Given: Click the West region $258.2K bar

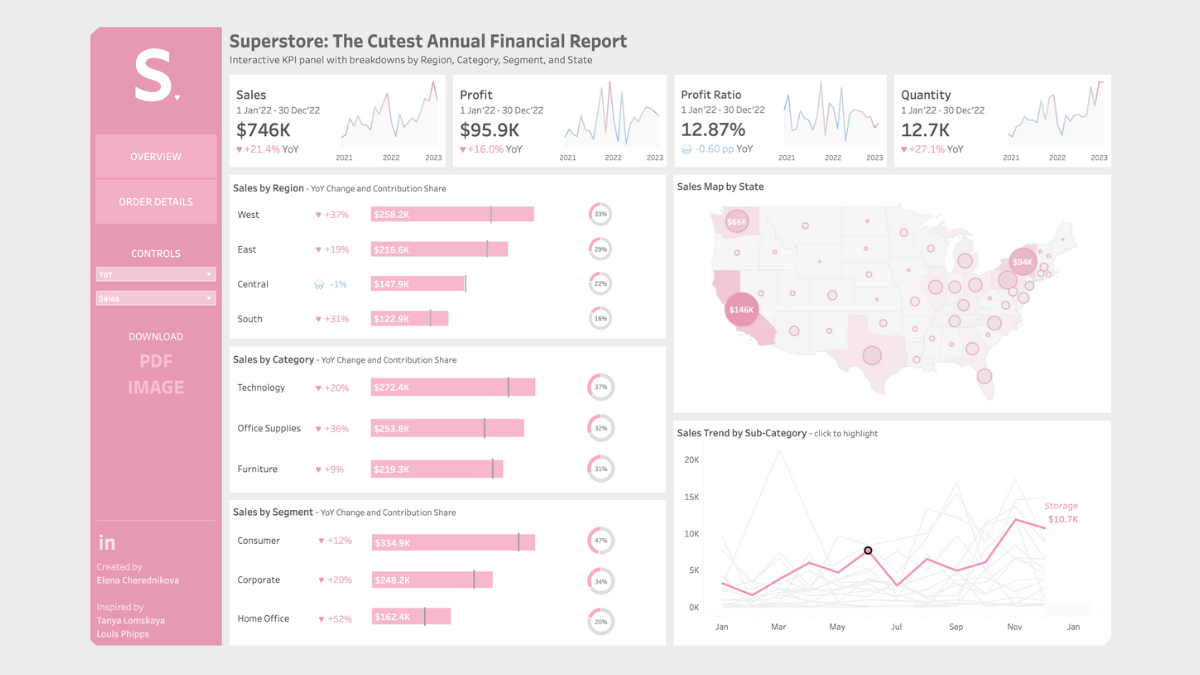Looking at the screenshot, I should pos(452,214).
